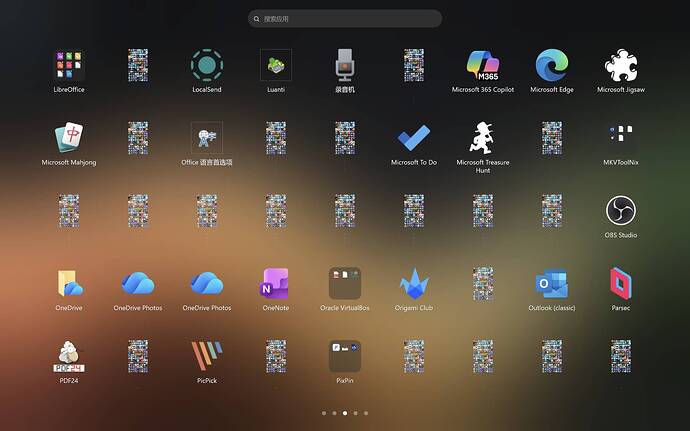Open Microsoft Treasure Hunt
The width and height of the screenshot is (690, 431).
[x=483, y=138]
